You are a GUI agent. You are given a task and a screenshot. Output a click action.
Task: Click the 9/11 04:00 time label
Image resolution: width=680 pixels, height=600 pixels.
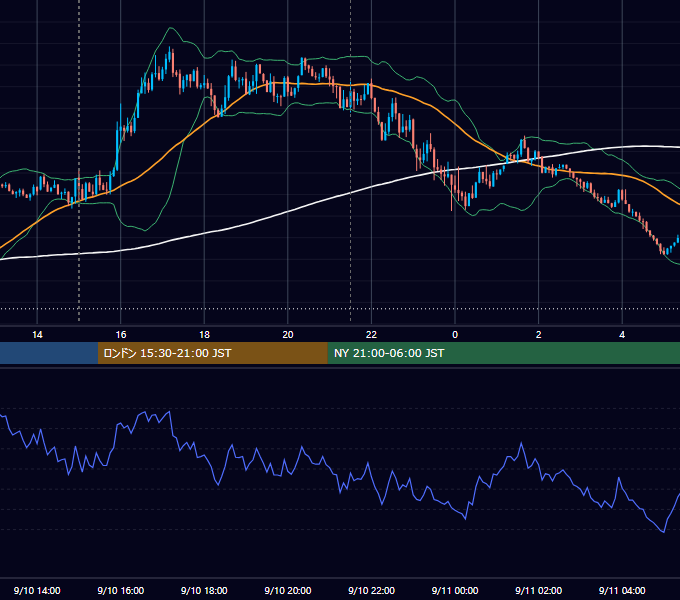(x=622, y=590)
